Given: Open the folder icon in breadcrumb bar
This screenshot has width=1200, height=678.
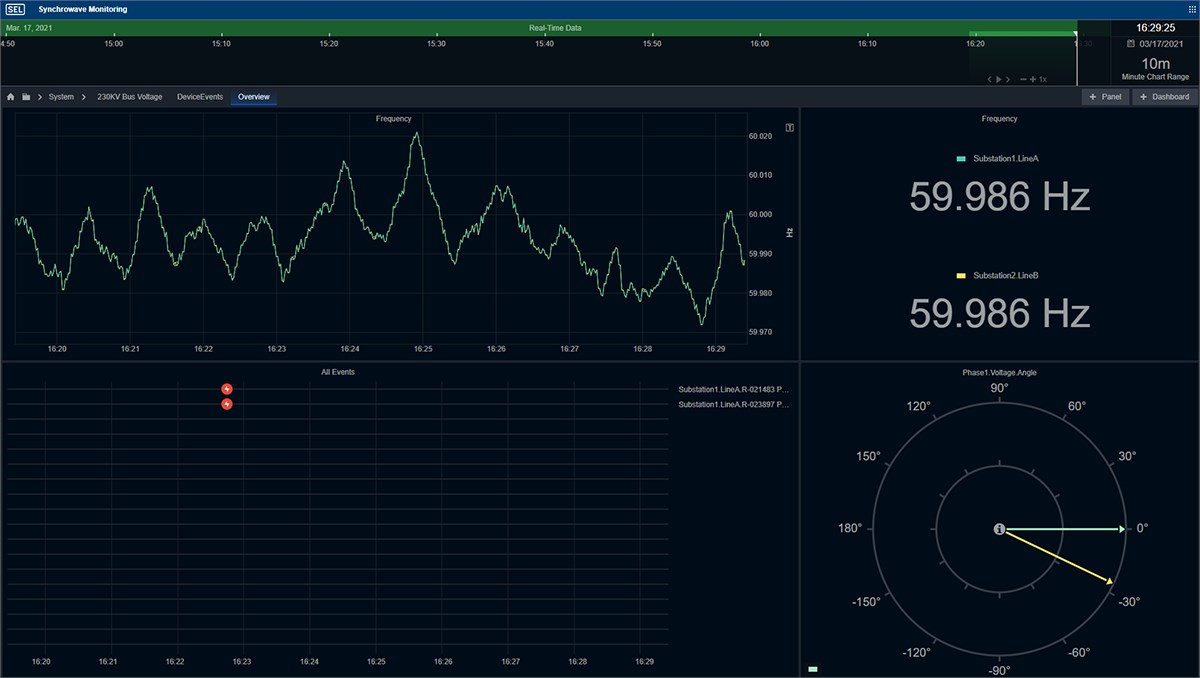Looking at the screenshot, I should pos(26,97).
